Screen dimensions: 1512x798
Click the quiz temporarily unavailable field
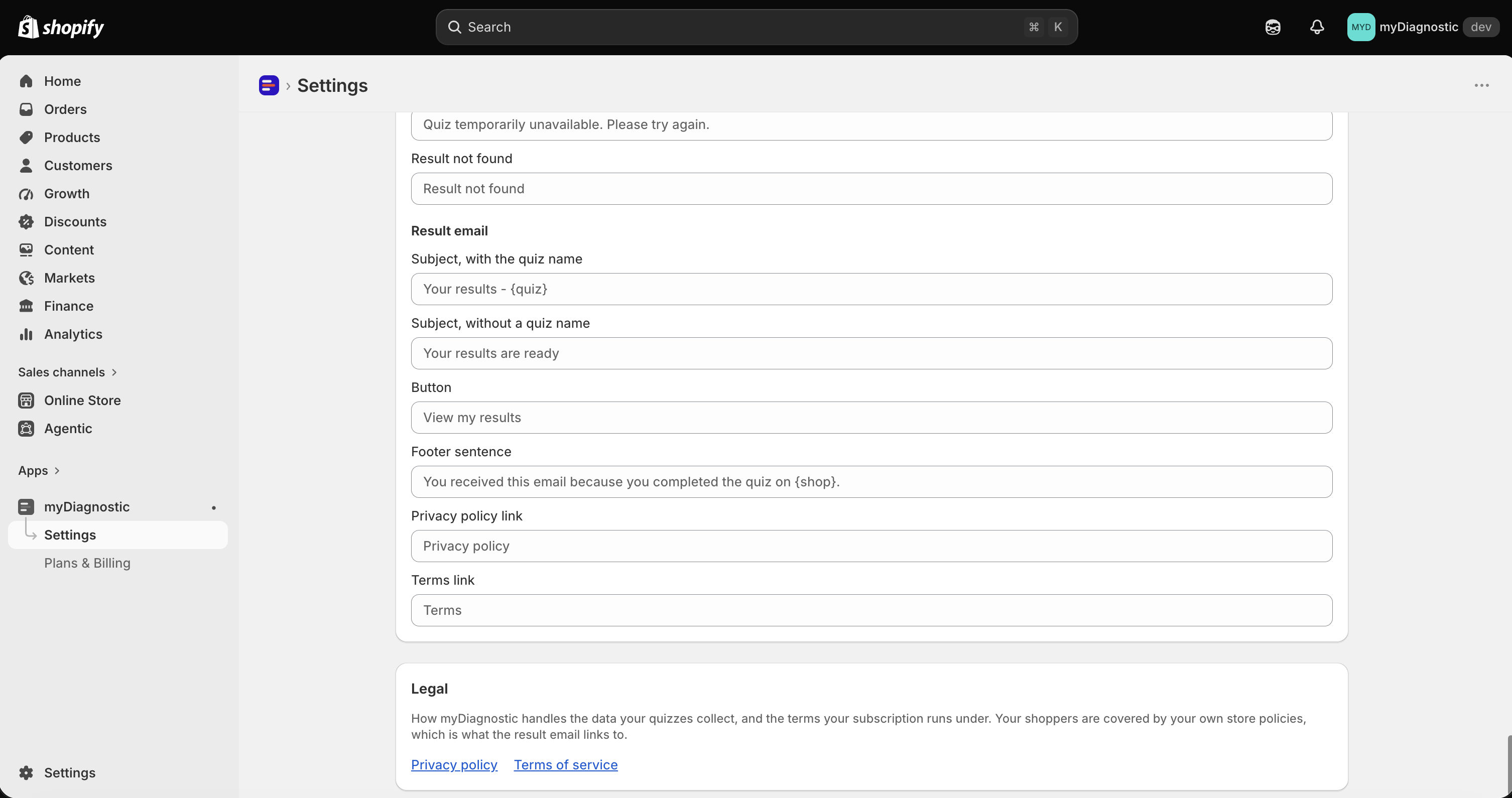point(871,125)
